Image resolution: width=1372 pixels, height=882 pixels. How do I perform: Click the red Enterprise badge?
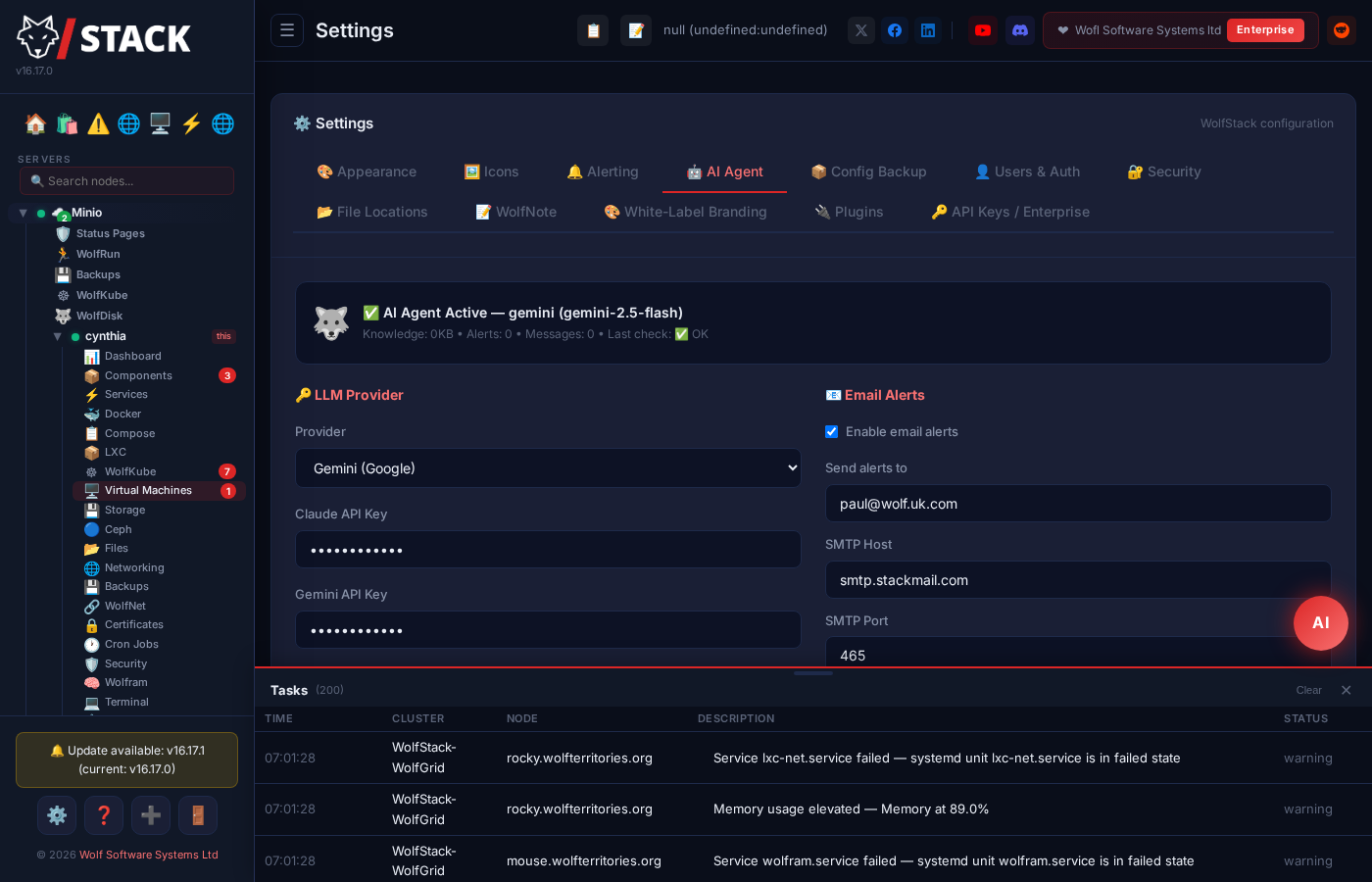[x=1265, y=30]
